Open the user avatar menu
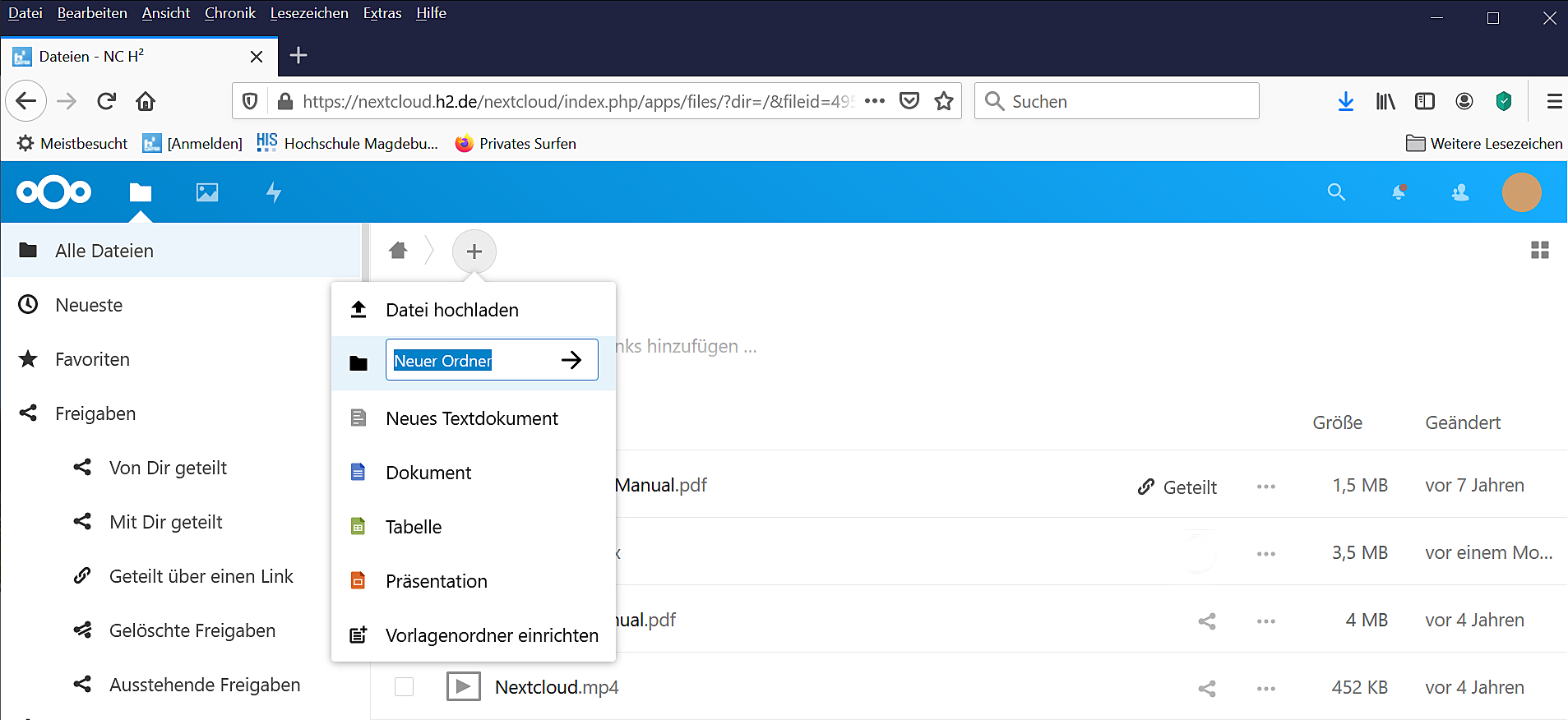 pos(1521,192)
